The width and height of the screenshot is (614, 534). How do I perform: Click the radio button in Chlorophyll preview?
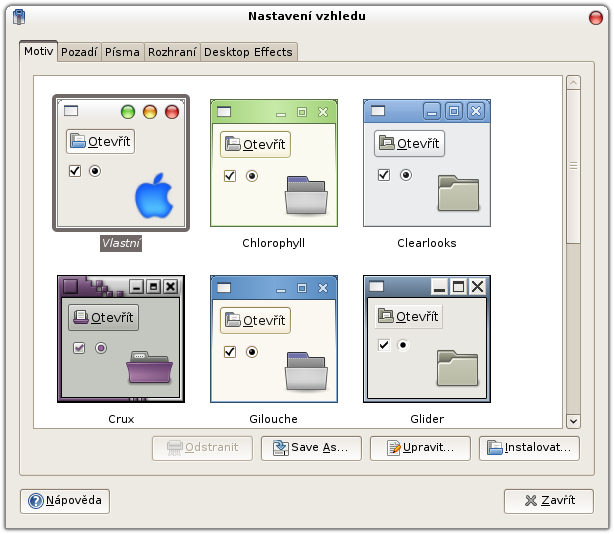252,176
